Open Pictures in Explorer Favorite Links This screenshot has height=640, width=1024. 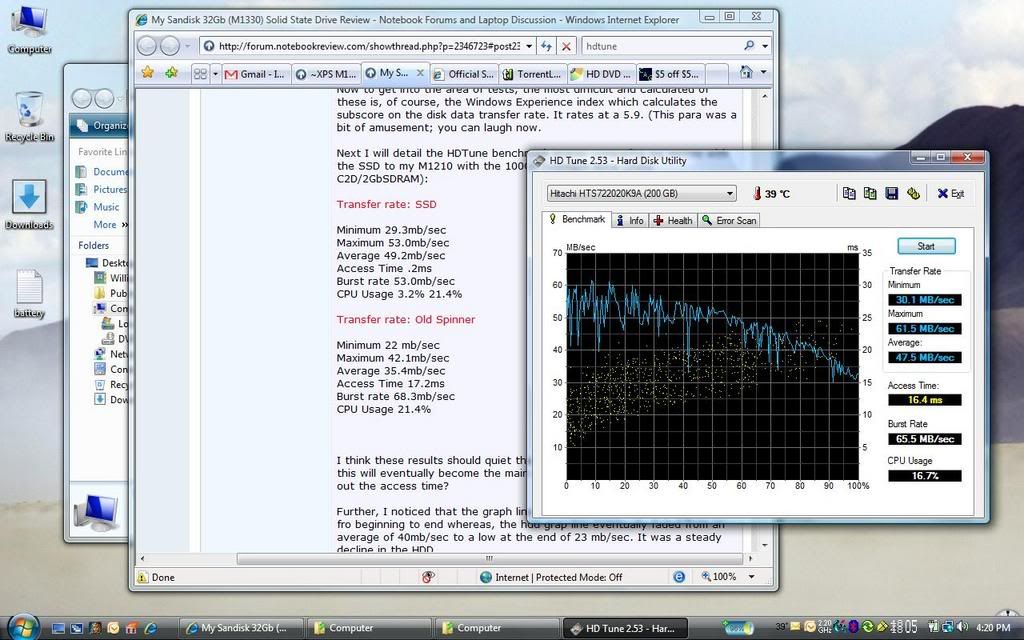[x=101, y=189]
